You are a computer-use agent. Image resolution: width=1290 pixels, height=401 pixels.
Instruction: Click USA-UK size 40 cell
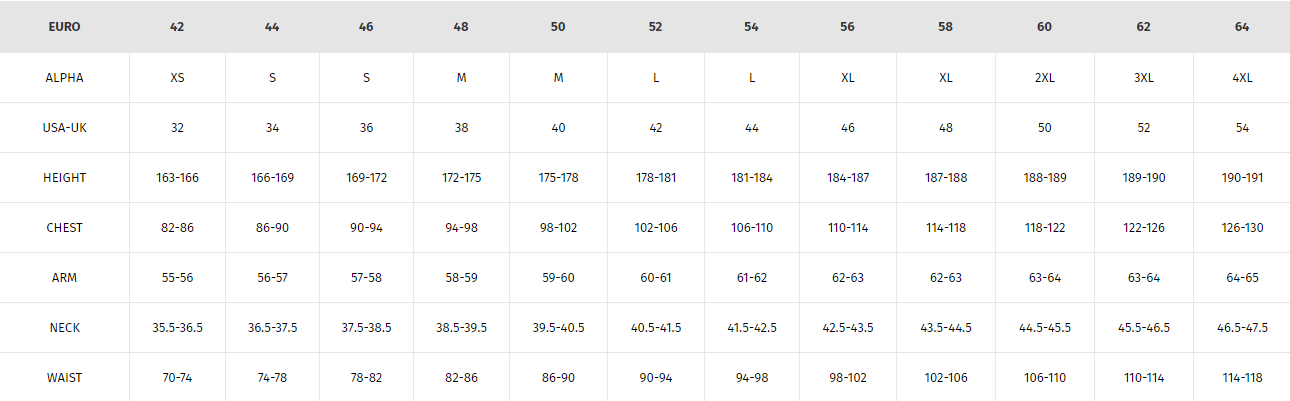pos(558,128)
